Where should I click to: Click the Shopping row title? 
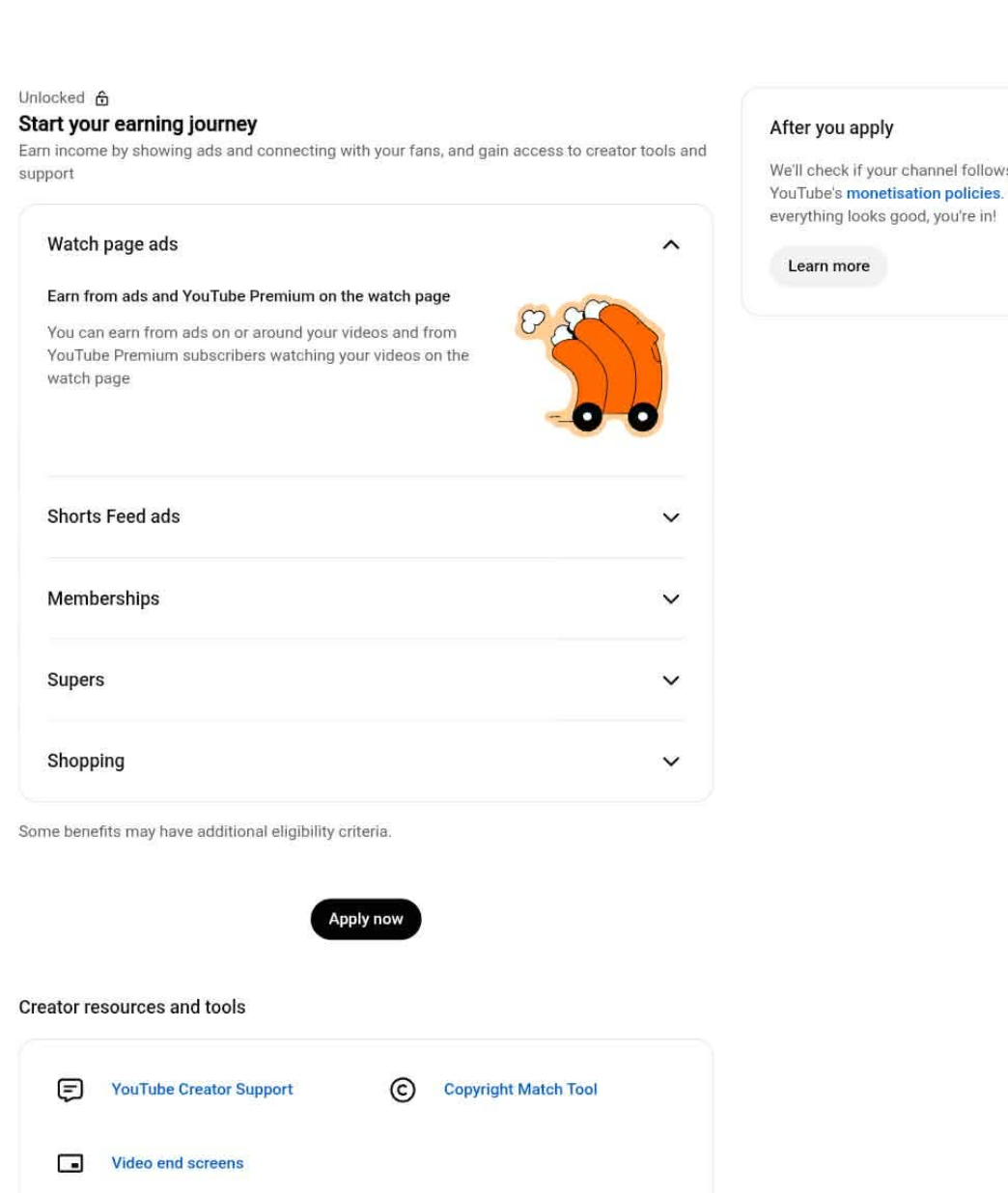pyautogui.click(x=86, y=761)
